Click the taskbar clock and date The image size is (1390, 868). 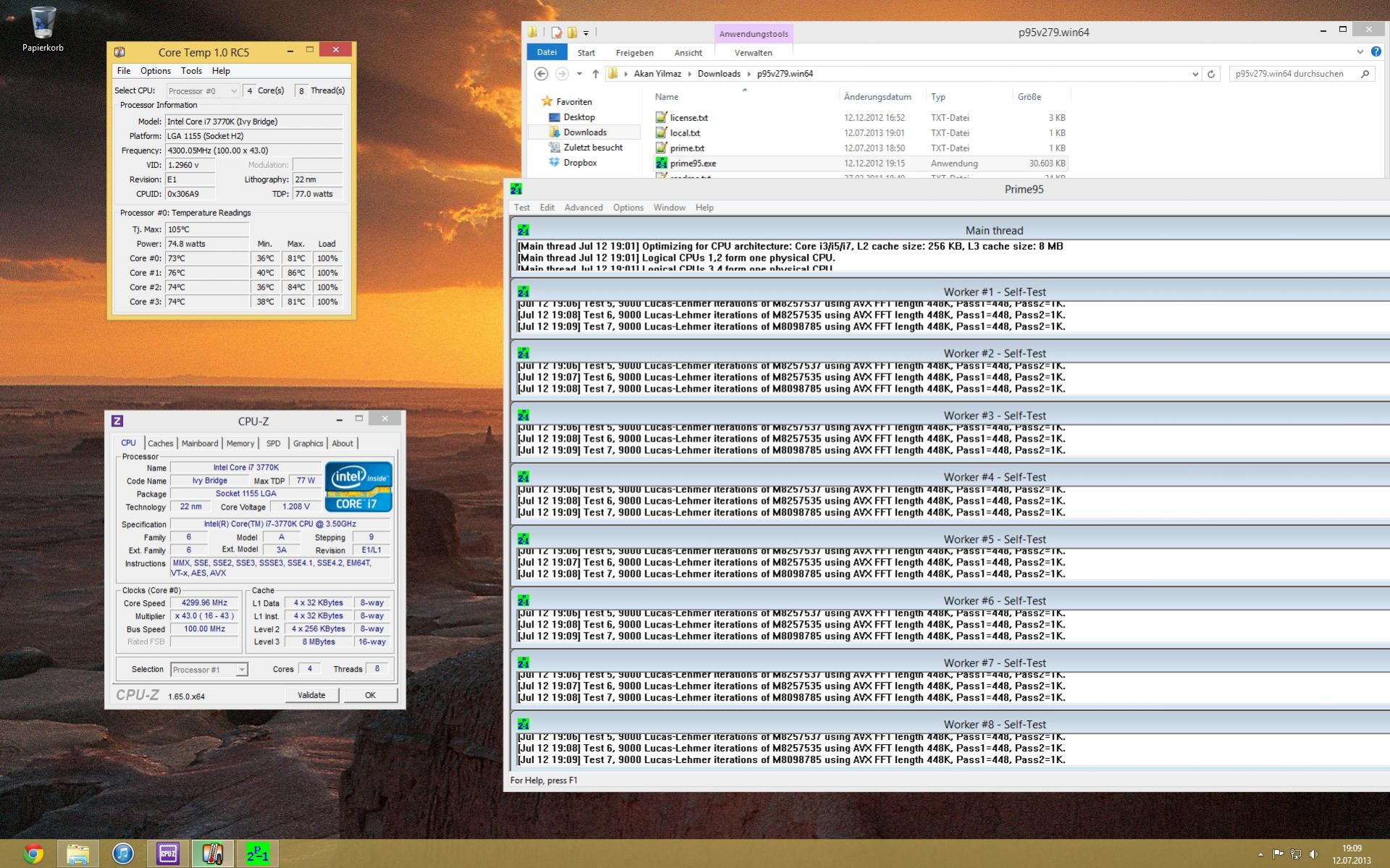tap(1352, 854)
